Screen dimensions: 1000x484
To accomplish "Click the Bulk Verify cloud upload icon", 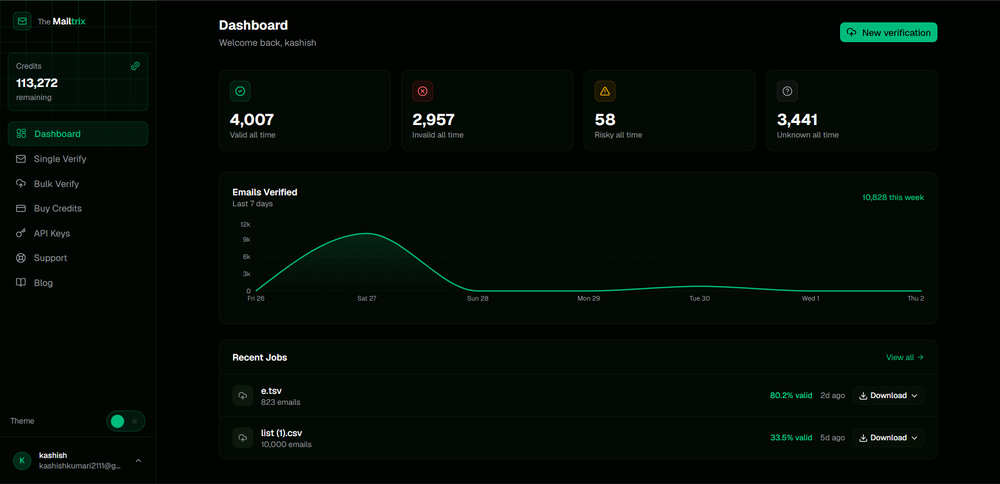I will 21,184.
